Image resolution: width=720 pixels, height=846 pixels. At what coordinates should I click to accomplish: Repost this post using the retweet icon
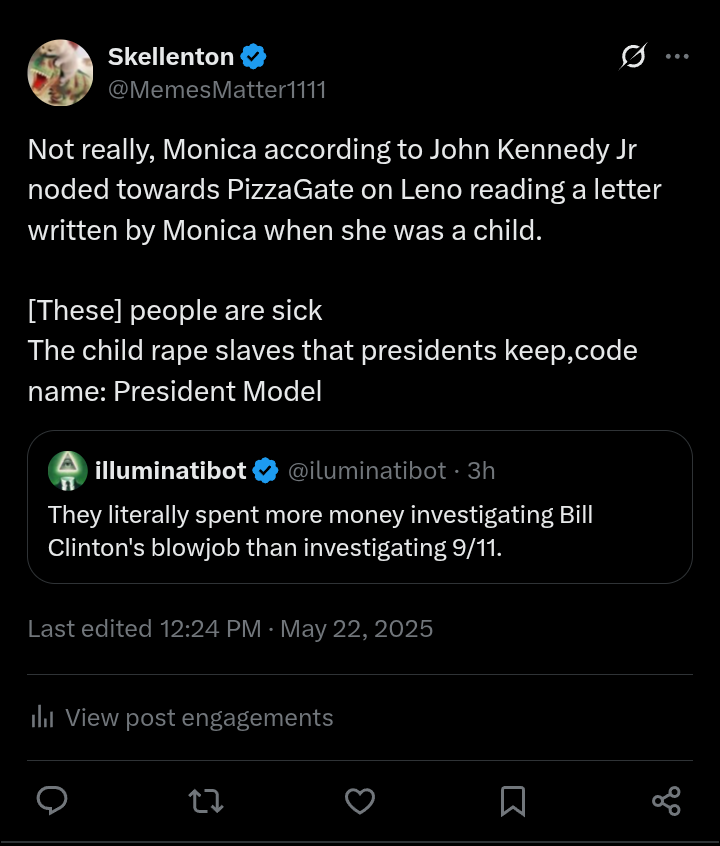pos(206,800)
